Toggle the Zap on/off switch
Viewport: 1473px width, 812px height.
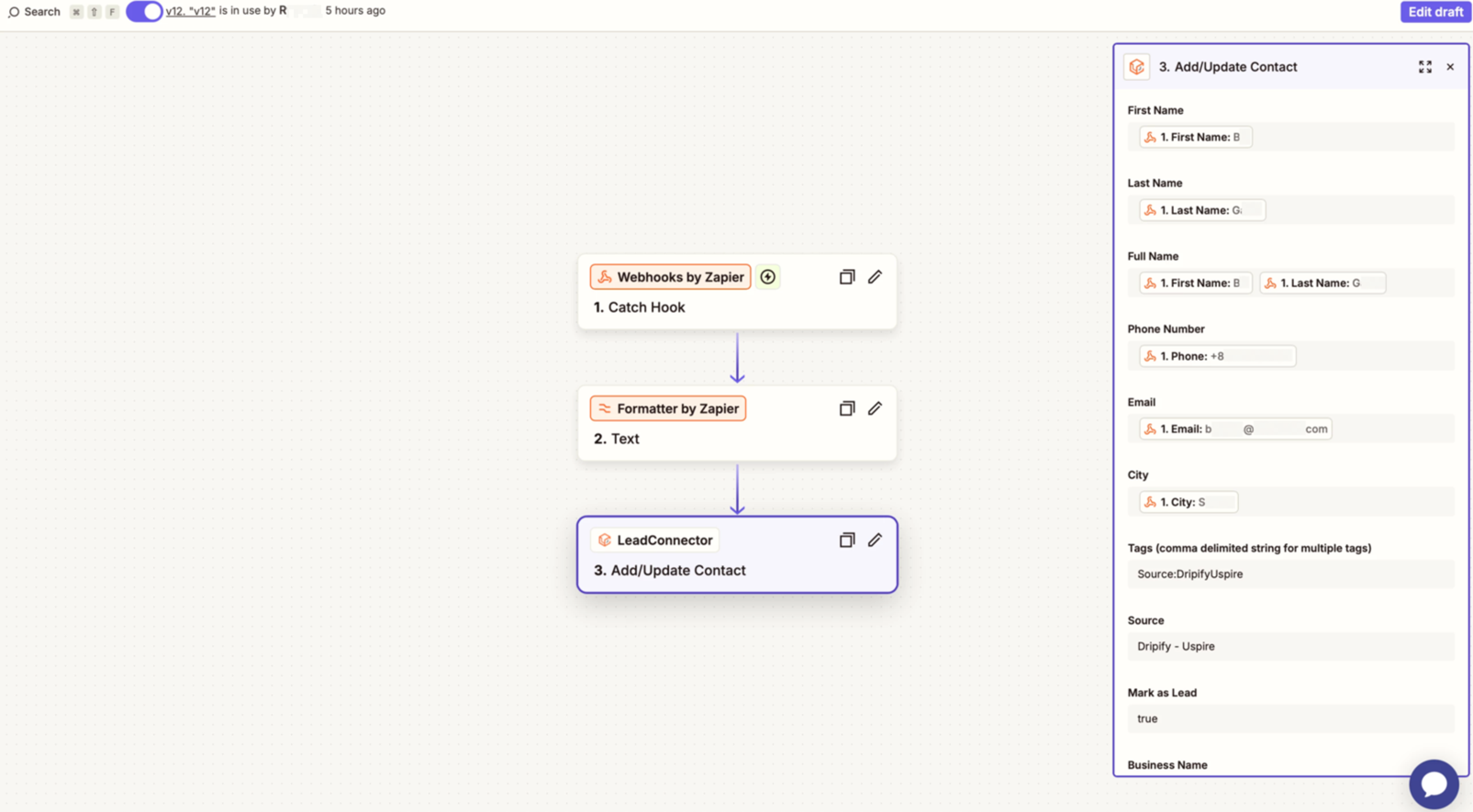point(144,12)
